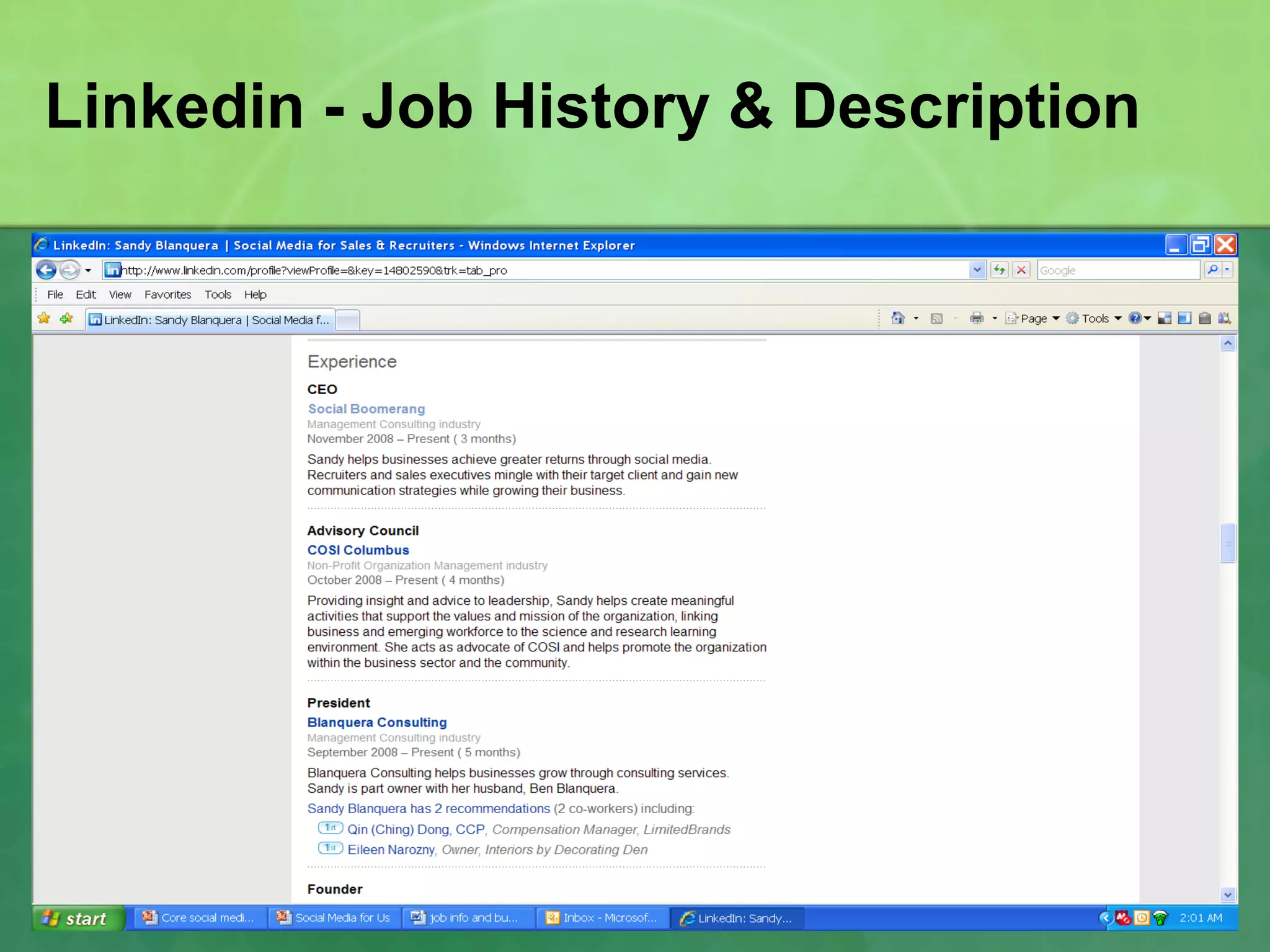This screenshot has width=1270, height=952.
Task: Switch to Social Media for Us taskbar item
Action: point(334,918)
